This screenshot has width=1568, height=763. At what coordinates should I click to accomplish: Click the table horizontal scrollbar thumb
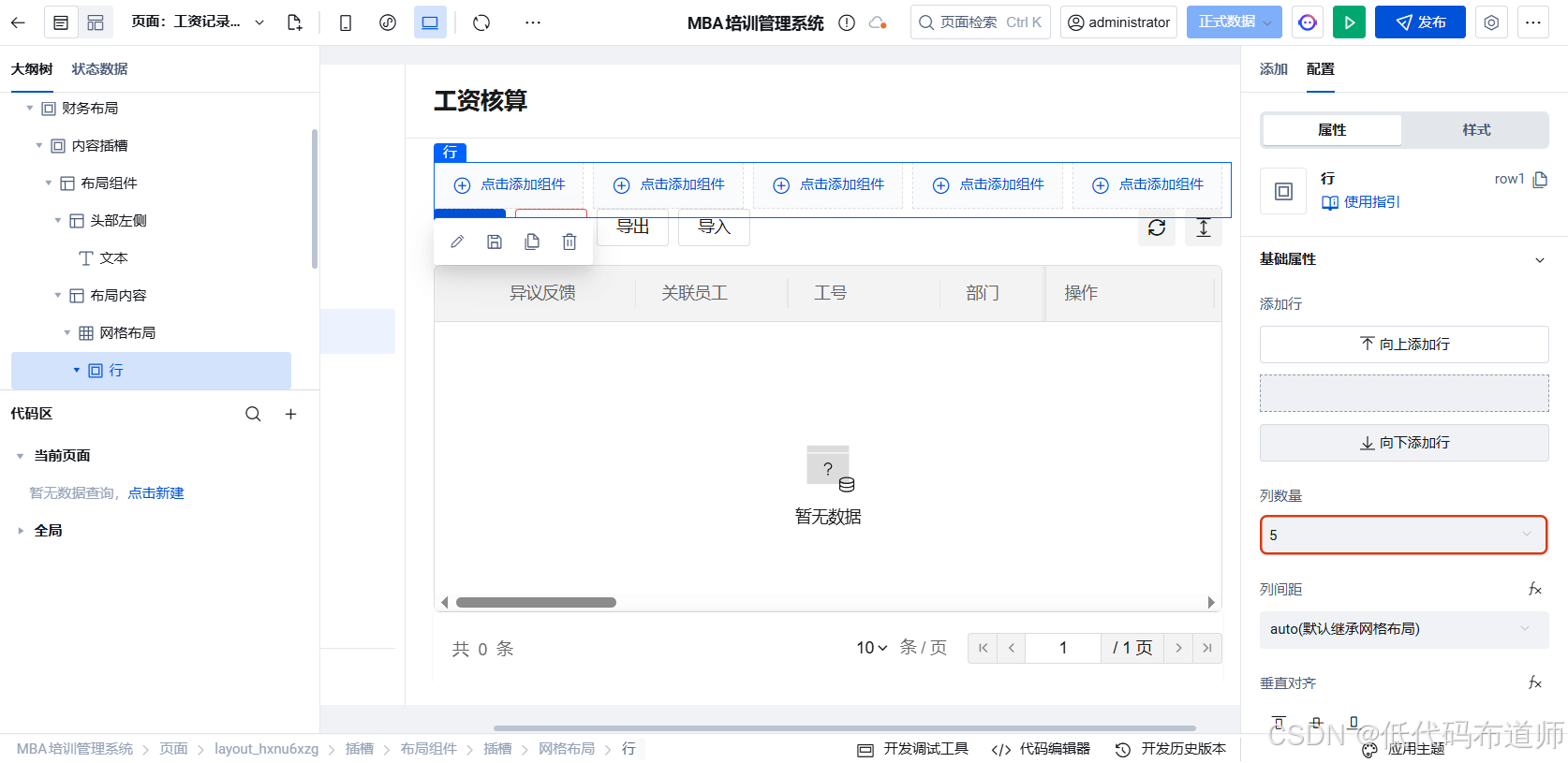pos(536,603)
